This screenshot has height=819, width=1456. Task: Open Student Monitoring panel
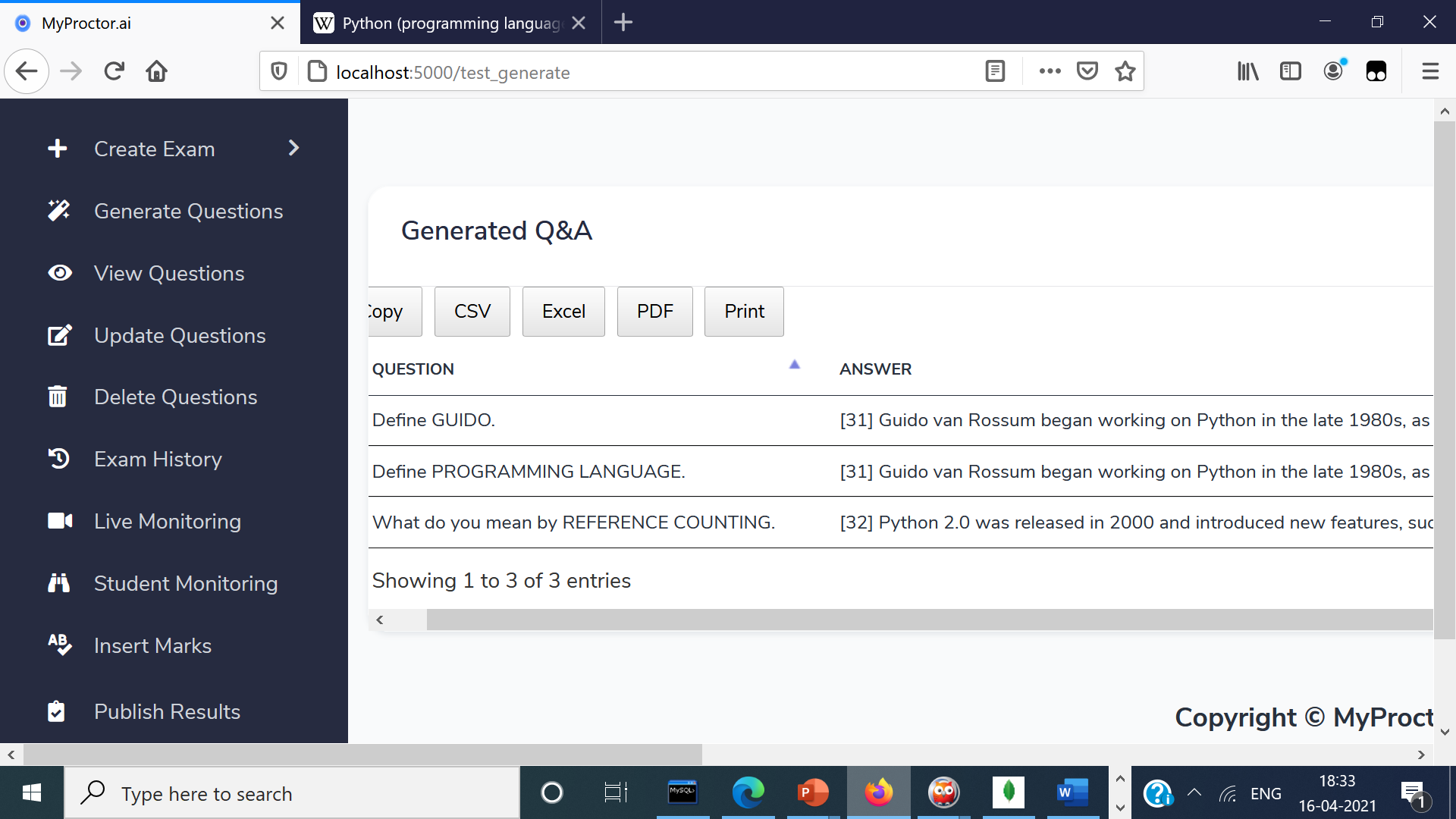186,584
